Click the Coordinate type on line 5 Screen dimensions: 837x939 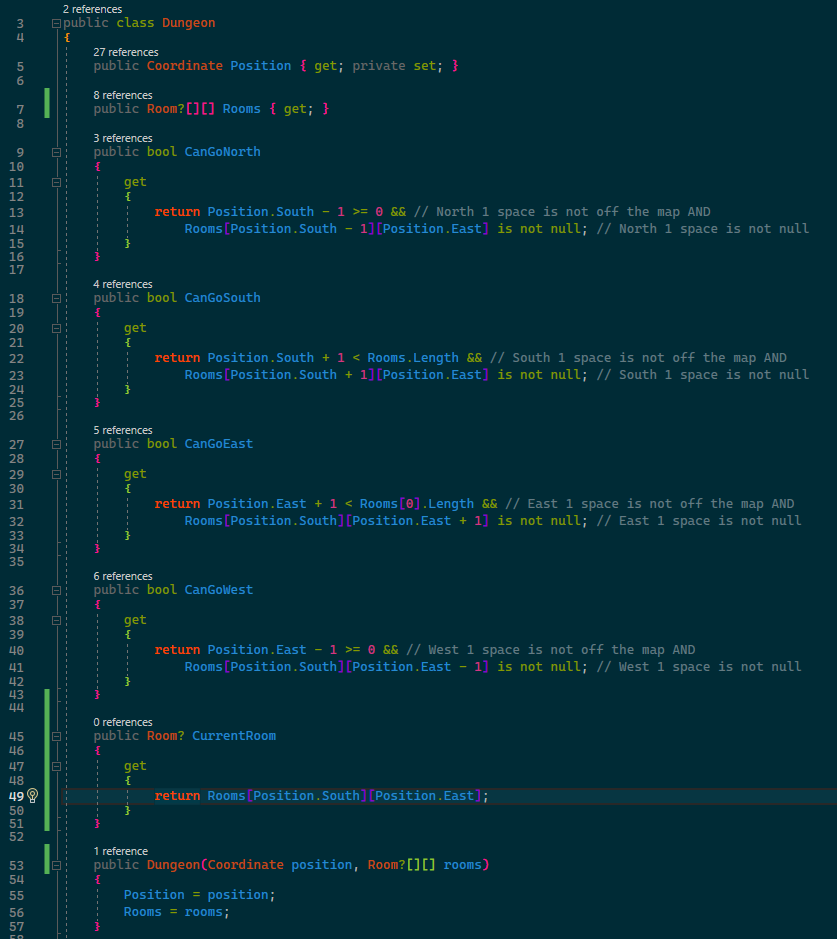185,66
